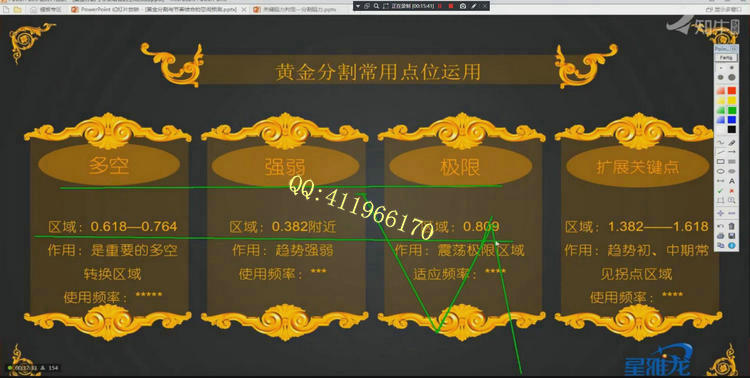Activate the magnifier zoom tool
750x378 pixels.
pyautogui.click(x=732, y=200)
